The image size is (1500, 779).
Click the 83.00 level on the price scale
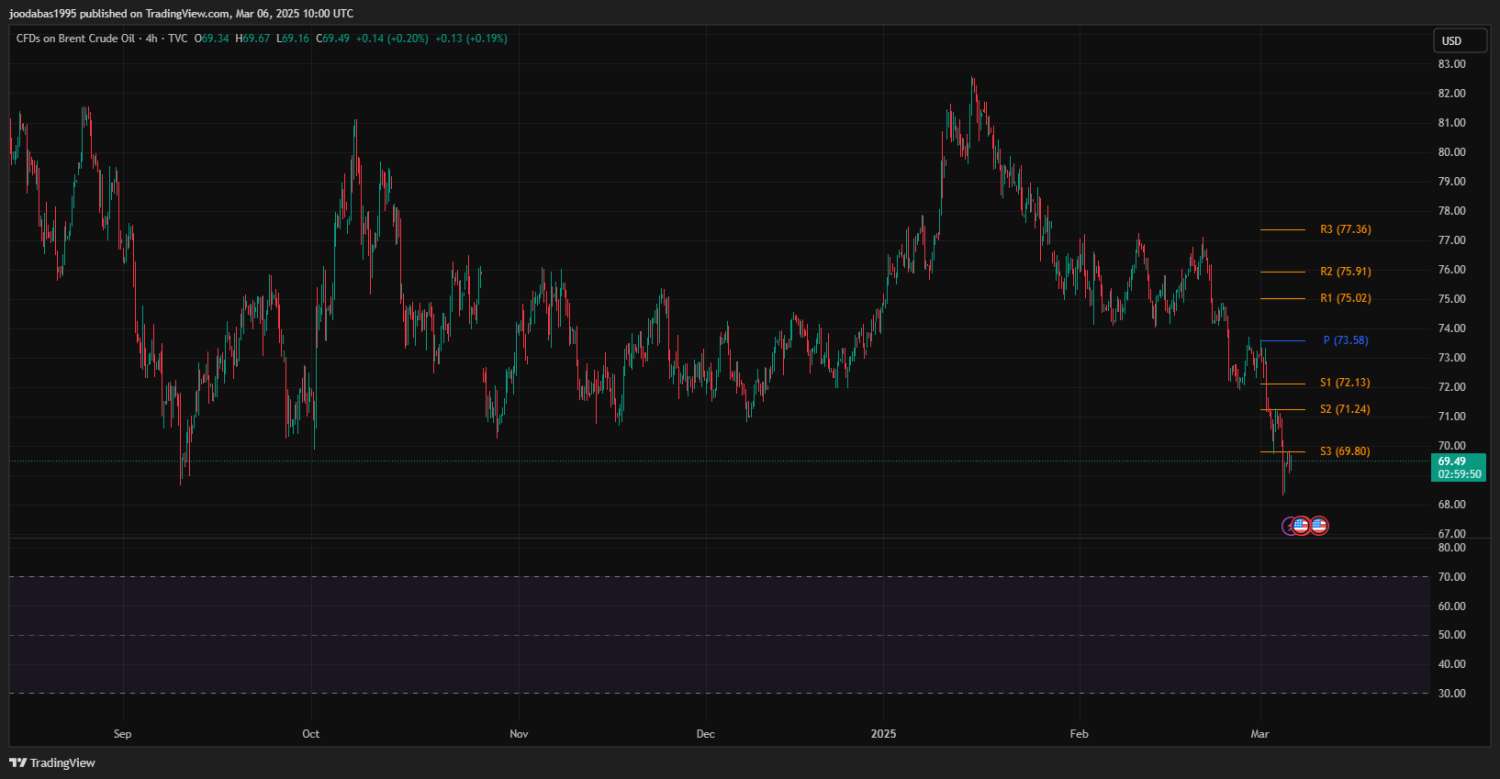[1451, 64]
